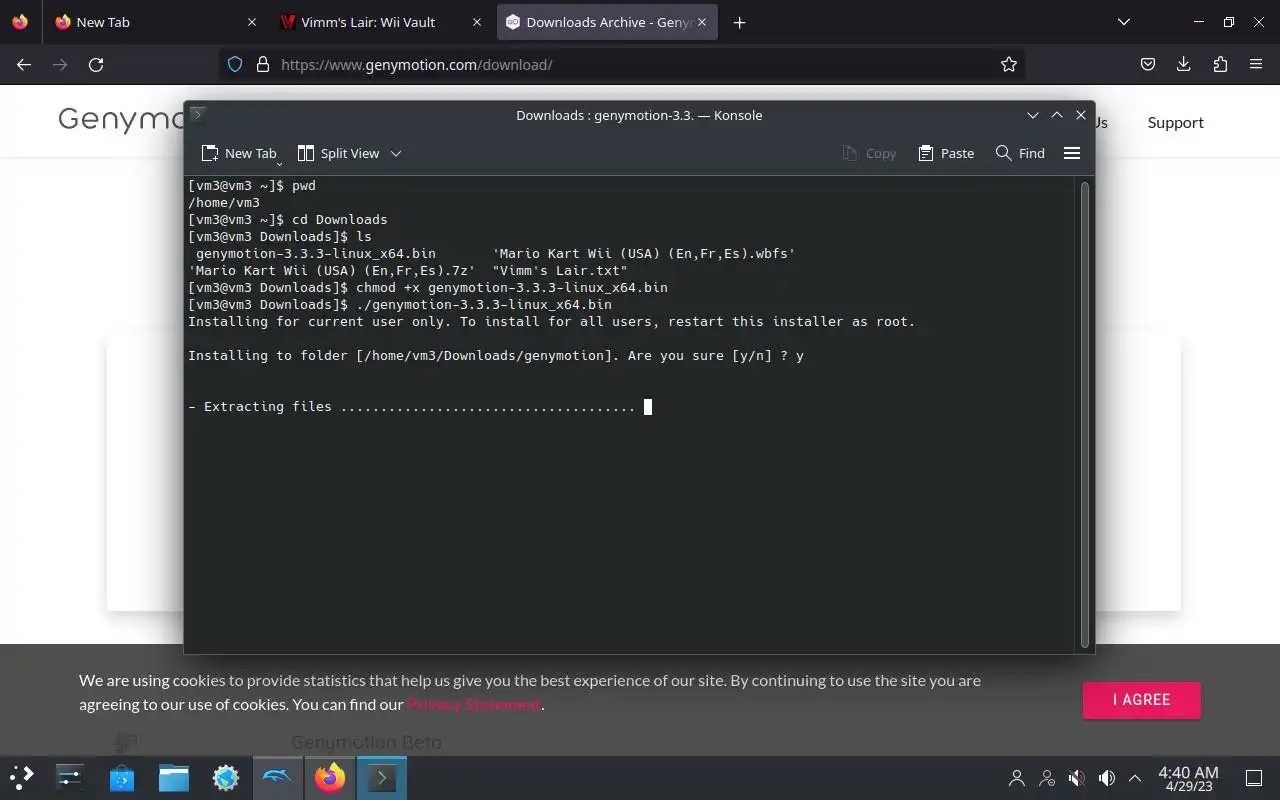Viewport: 1280px width, 800px height.
Task: Switch to Firefox in the taskbar
Action: click(x=330, y=777)
